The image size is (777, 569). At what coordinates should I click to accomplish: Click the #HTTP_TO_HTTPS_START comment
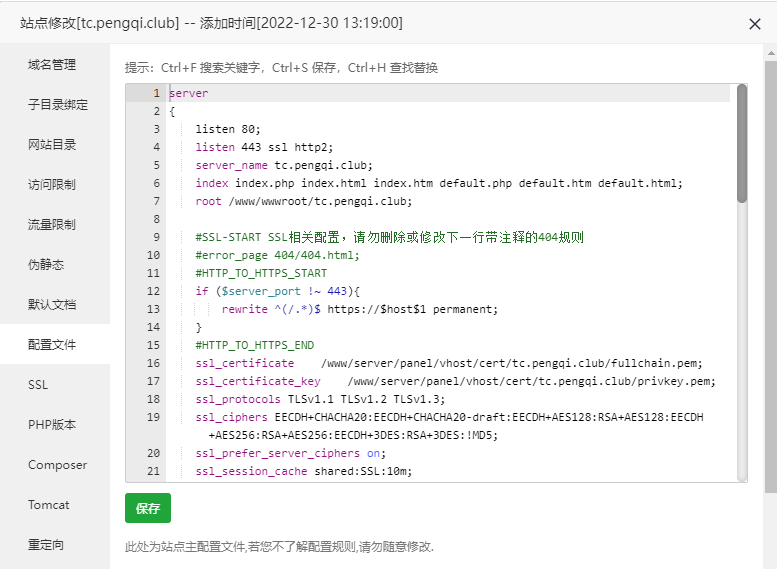pos(261,273)
